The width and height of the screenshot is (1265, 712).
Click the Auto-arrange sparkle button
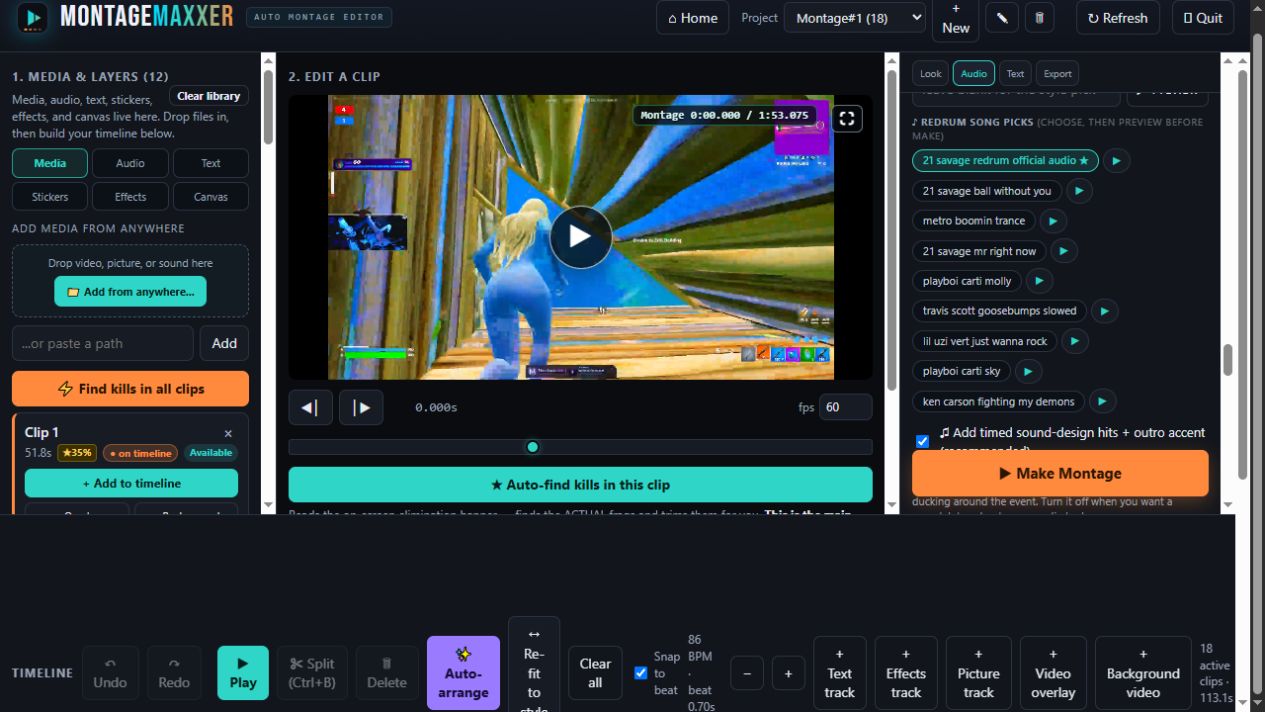[x=463, y=673]
